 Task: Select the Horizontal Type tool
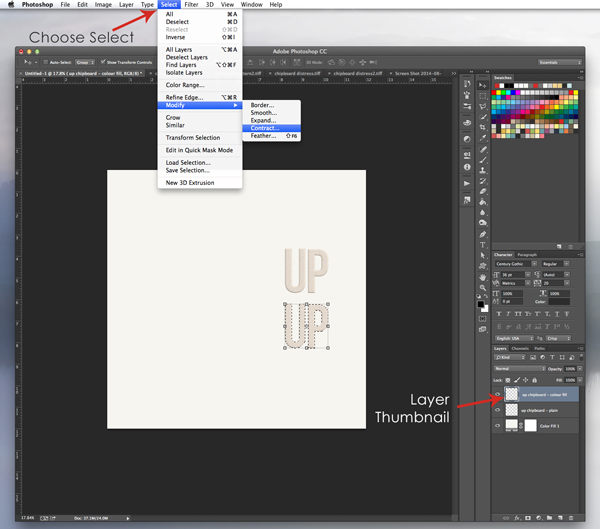click(x=483, y=245)
